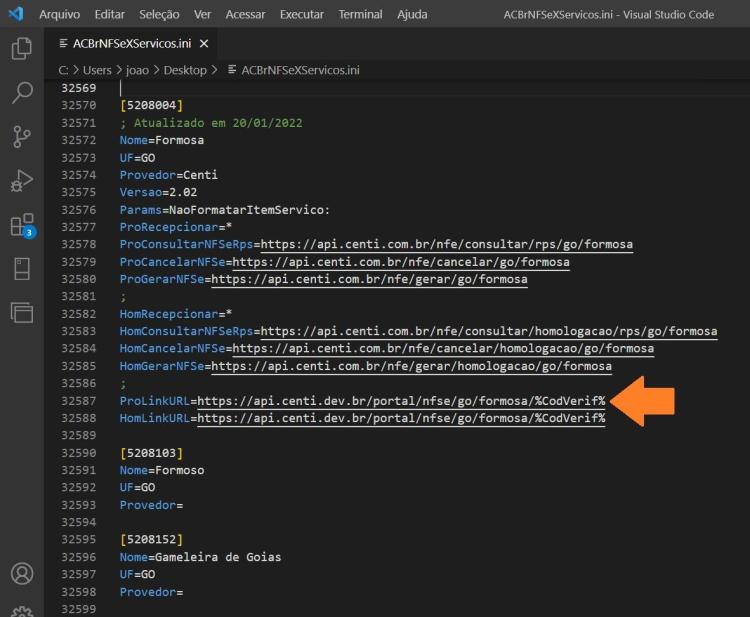Open the Accounts icon
This screenshot has height=617, width=750.
[x=22, y=573]
